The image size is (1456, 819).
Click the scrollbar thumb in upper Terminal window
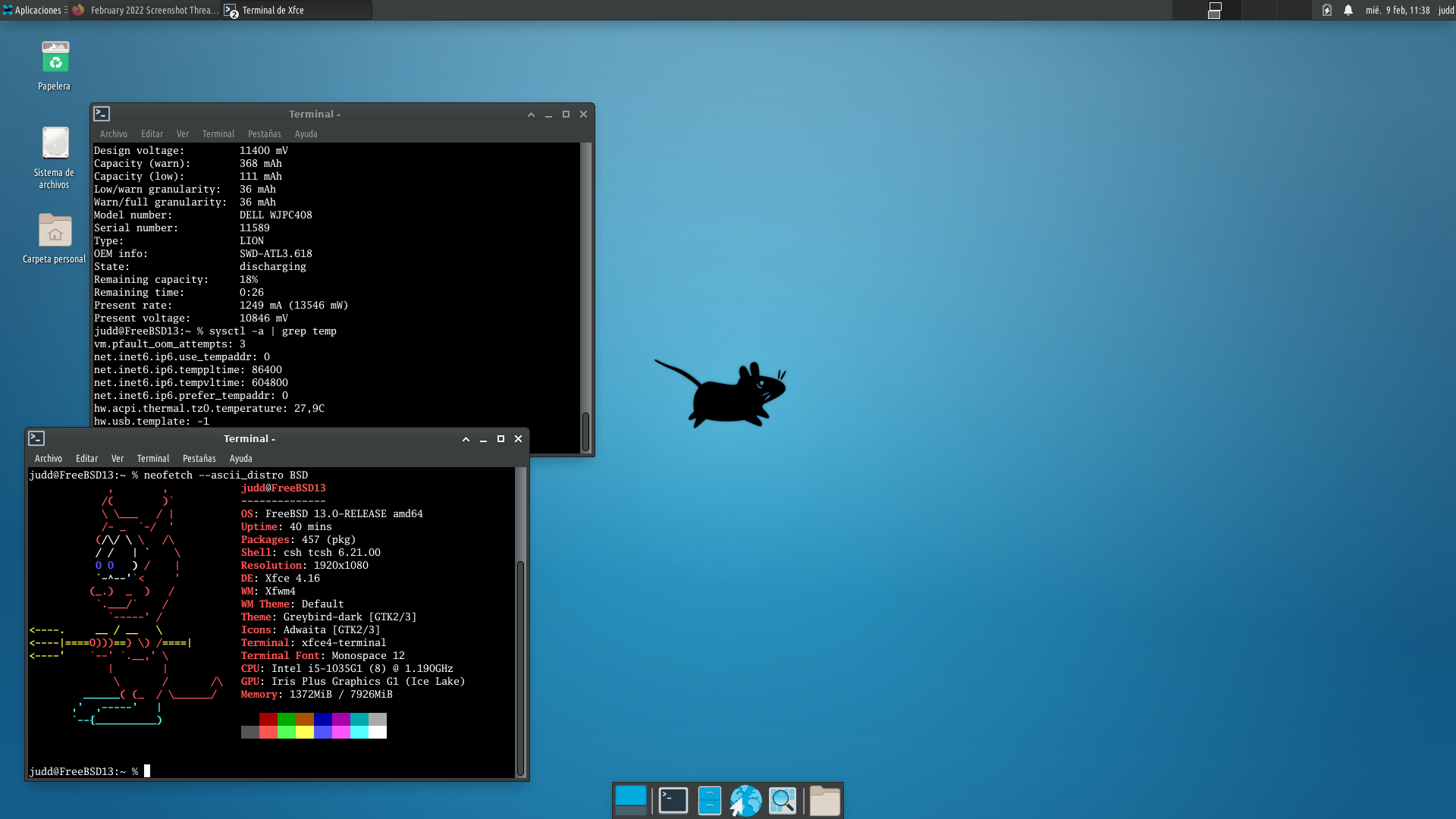pos(585,431)
